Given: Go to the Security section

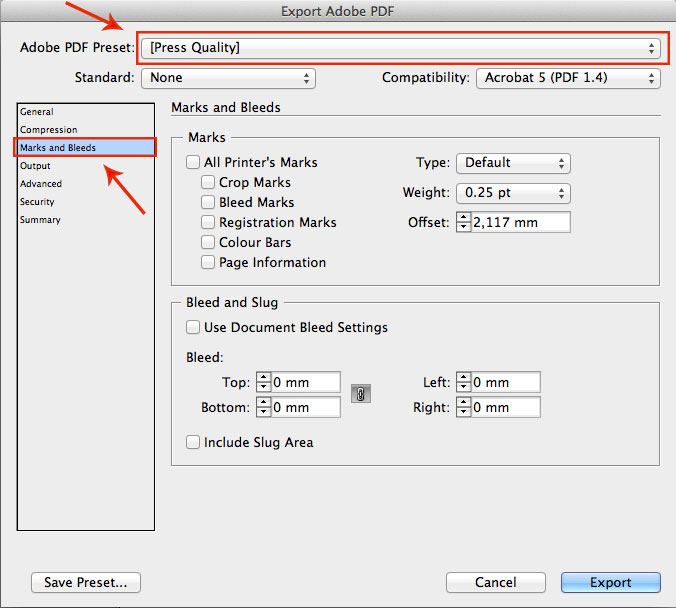Looking at the screenshot, I should [37, 202].
